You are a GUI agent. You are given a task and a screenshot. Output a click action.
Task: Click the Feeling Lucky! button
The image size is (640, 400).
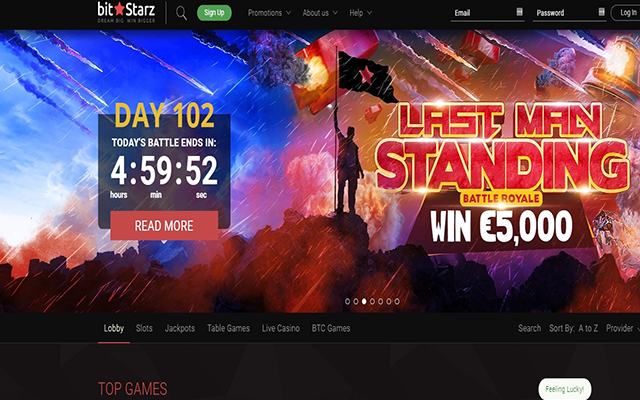coord(565,389)
